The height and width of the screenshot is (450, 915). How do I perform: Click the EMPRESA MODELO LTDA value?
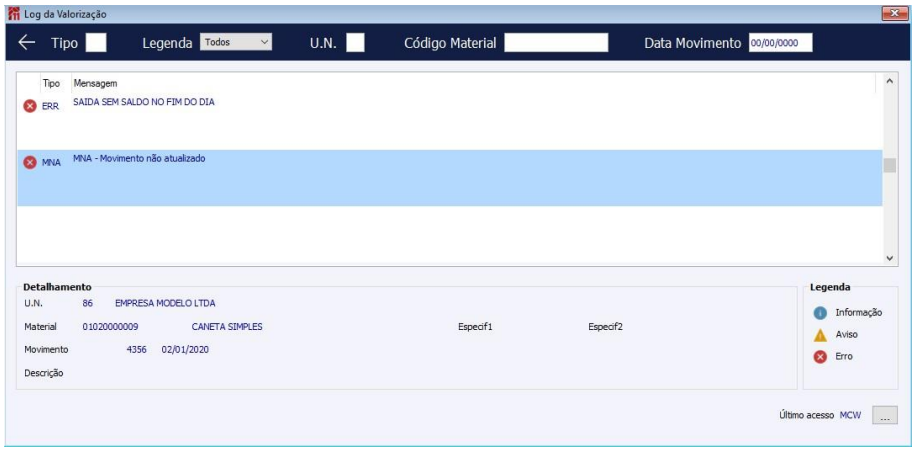(165, 304)
